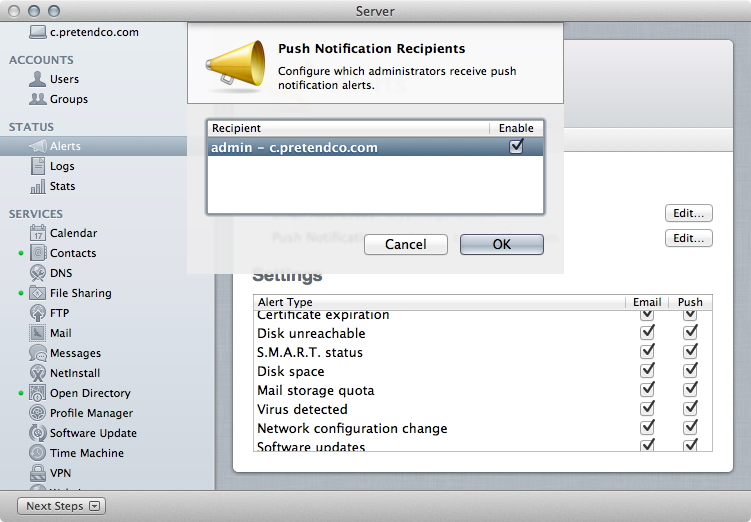Cancel the Push Notification Recipients dialog
This screenshot has height=522, width=751.
coord(405,244)
